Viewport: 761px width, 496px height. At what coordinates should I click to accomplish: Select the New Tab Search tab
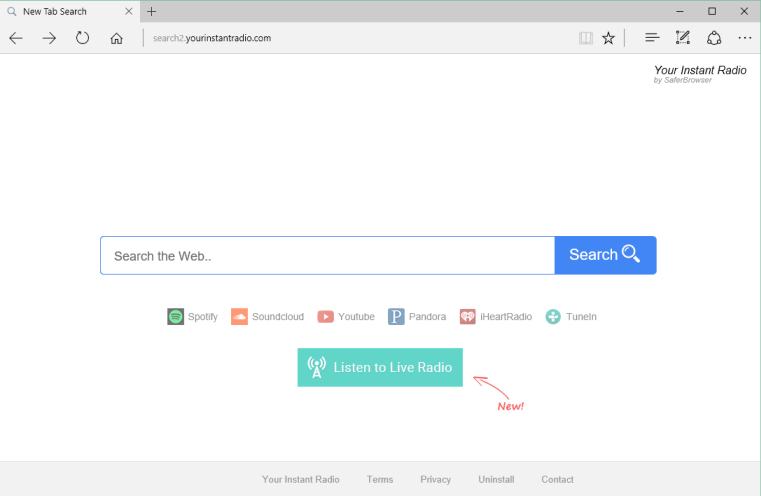coord(70,11)
